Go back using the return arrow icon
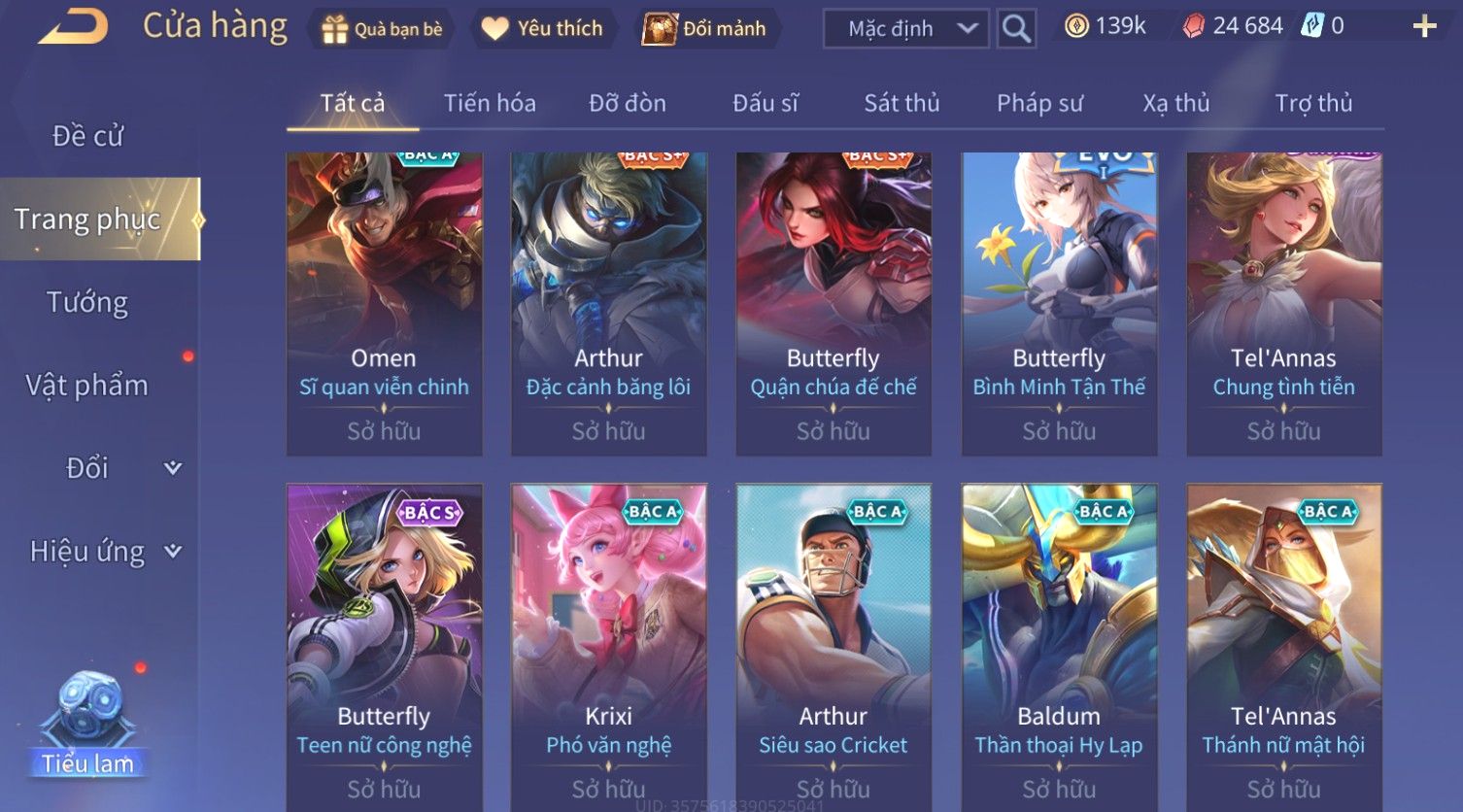Screen dimensions: 1463x812 pos(73,26)
